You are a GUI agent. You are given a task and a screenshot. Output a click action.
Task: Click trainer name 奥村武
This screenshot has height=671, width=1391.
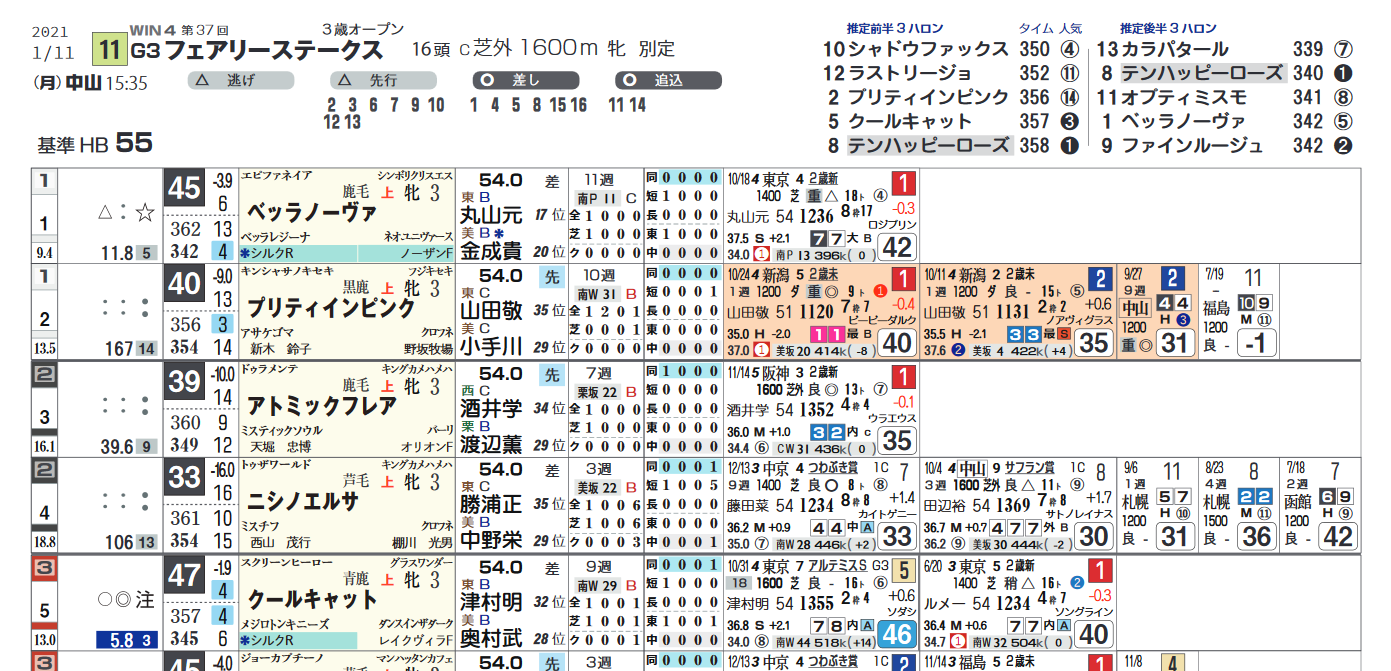pyautogui.click(x=491, y=638)
